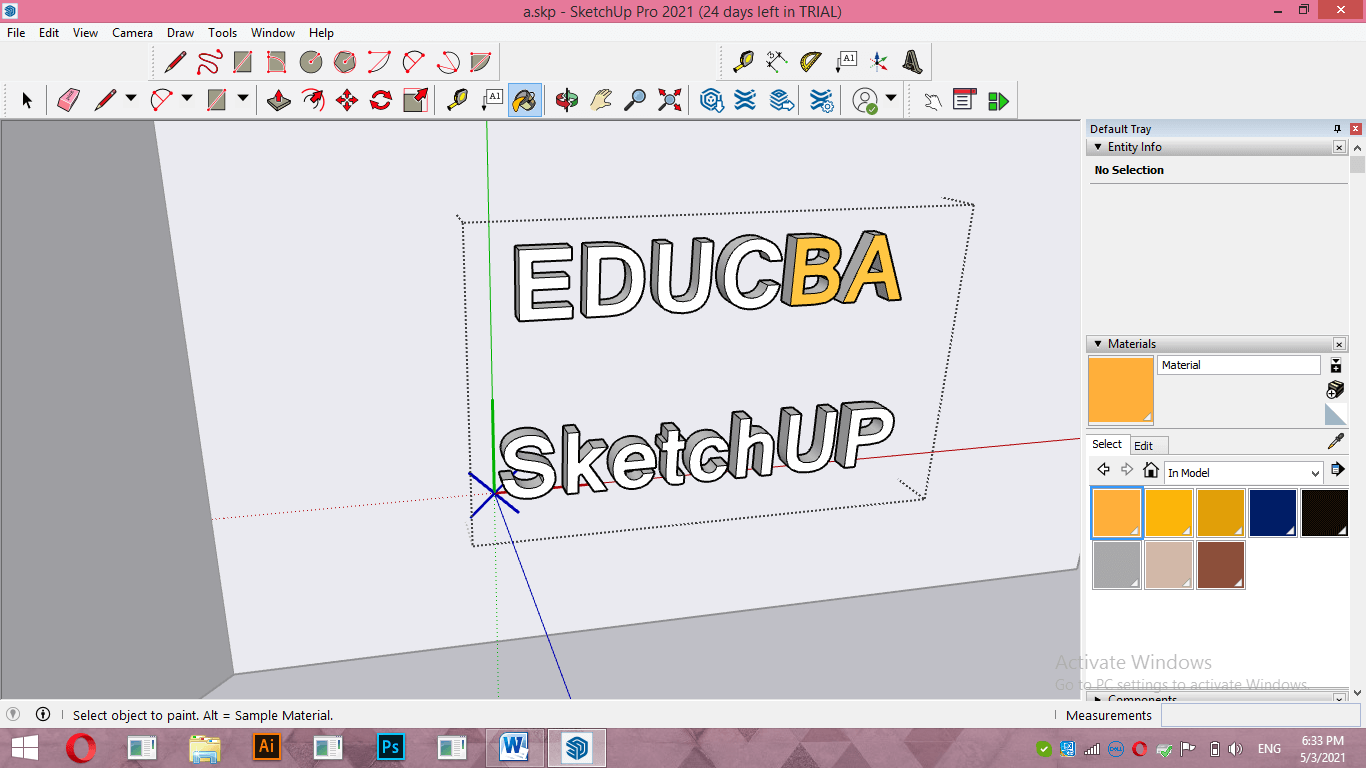Open the Draw menu
This screenshot has height=768, width=1366.
point(181,33)
